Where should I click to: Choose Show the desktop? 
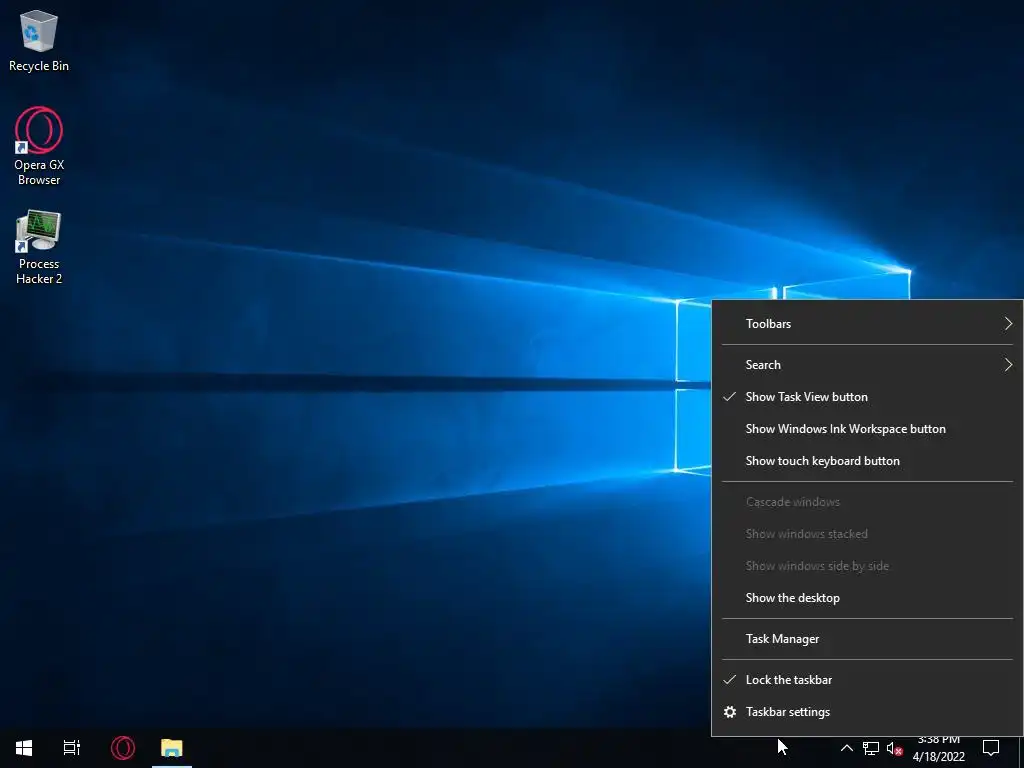tap(867, 598)
